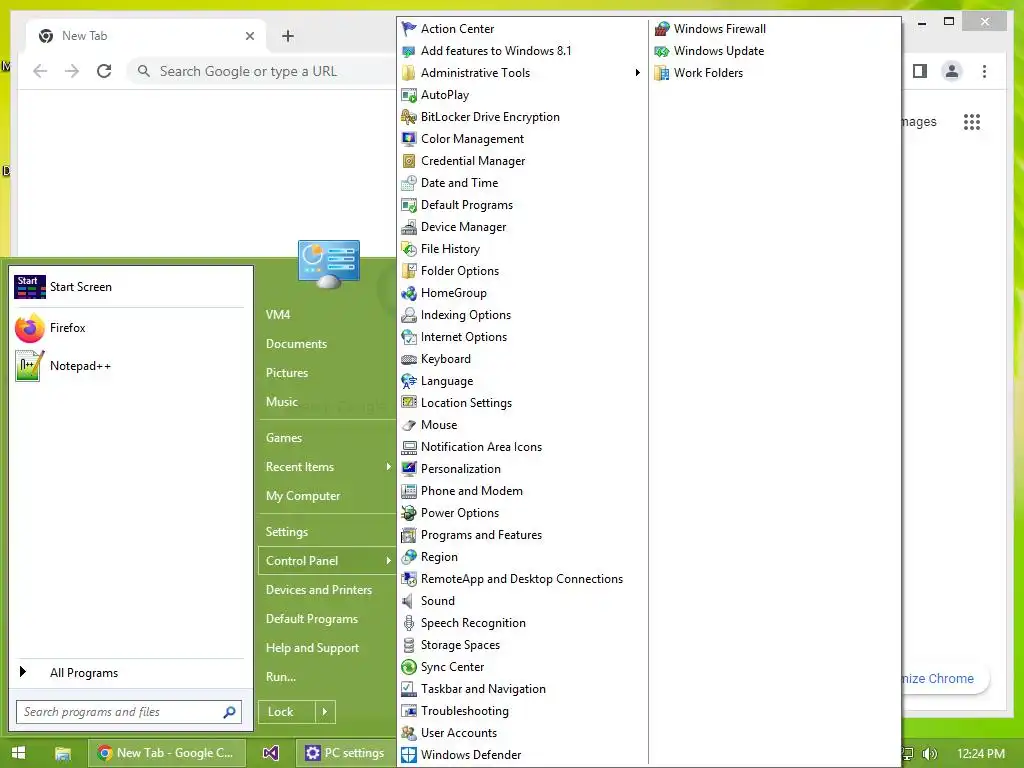Switch to New Tab - Google Chrome taskbar button
The height and width of the screenshot is (768, 1024).
point(167,753)
